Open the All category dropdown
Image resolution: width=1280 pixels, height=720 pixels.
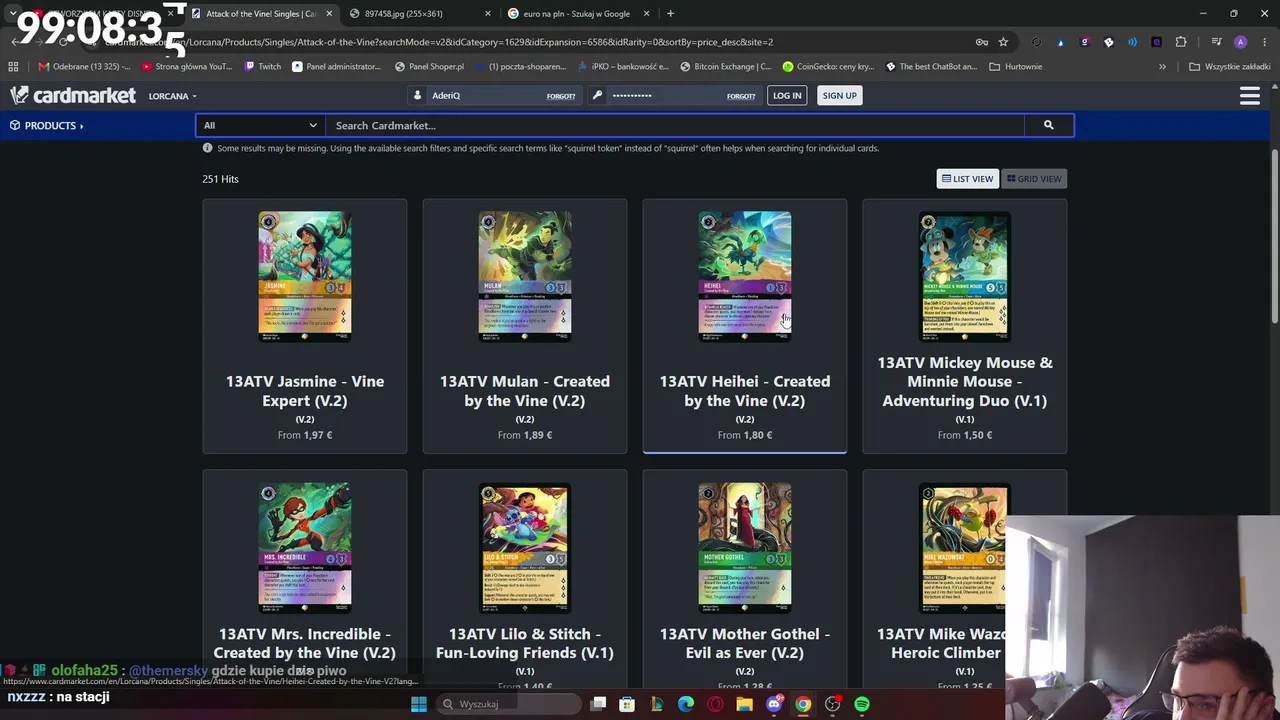260,125
